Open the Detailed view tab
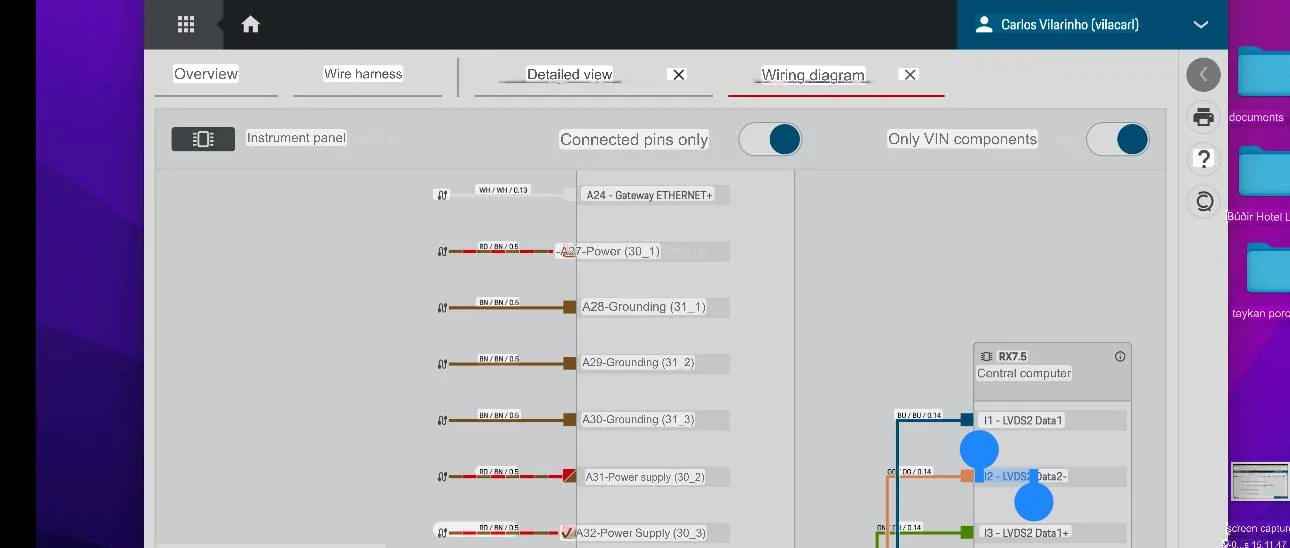This screenshot has width=1290, height=548. pos(569,75)
